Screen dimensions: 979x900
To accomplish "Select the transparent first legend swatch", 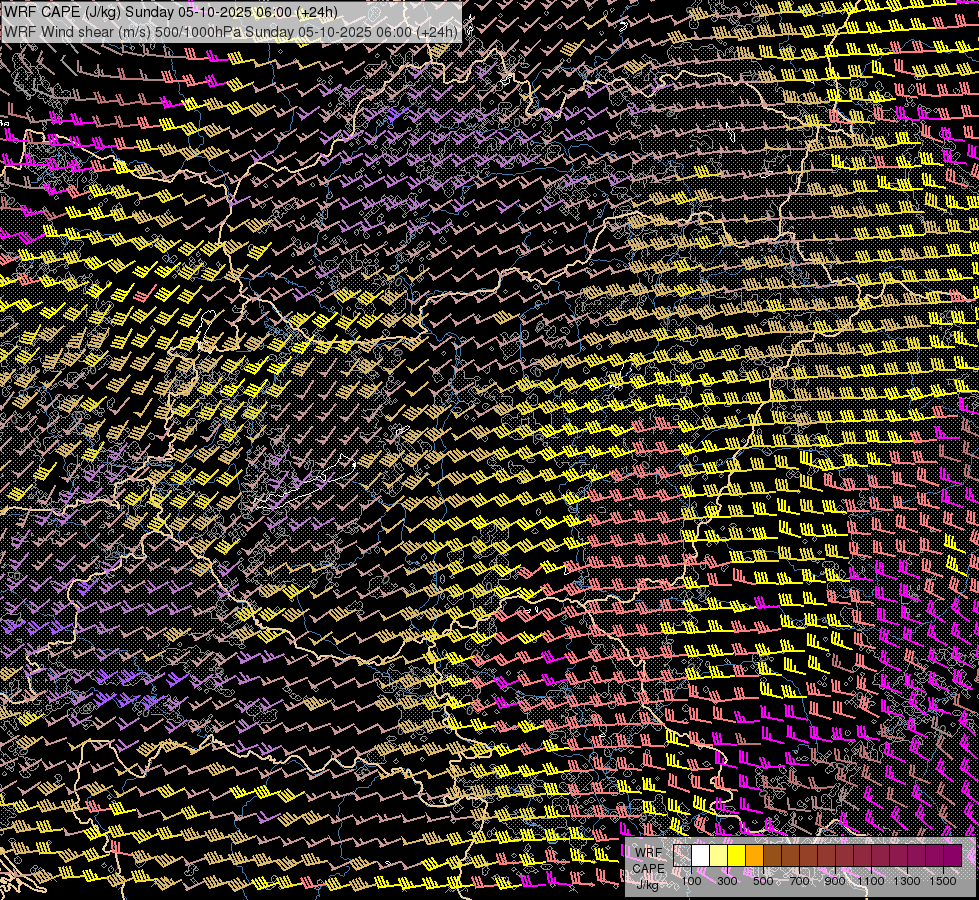I will pyautogui.click(x=682, y=855).
